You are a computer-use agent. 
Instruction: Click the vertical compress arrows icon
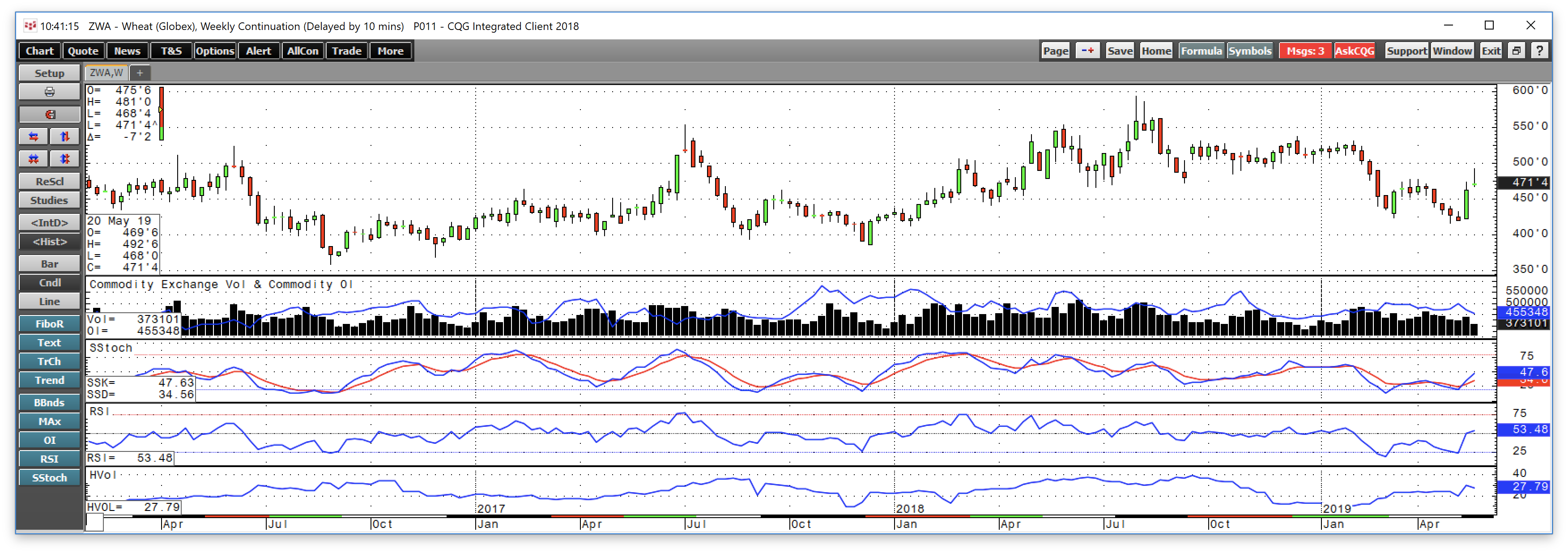[64, 158]
